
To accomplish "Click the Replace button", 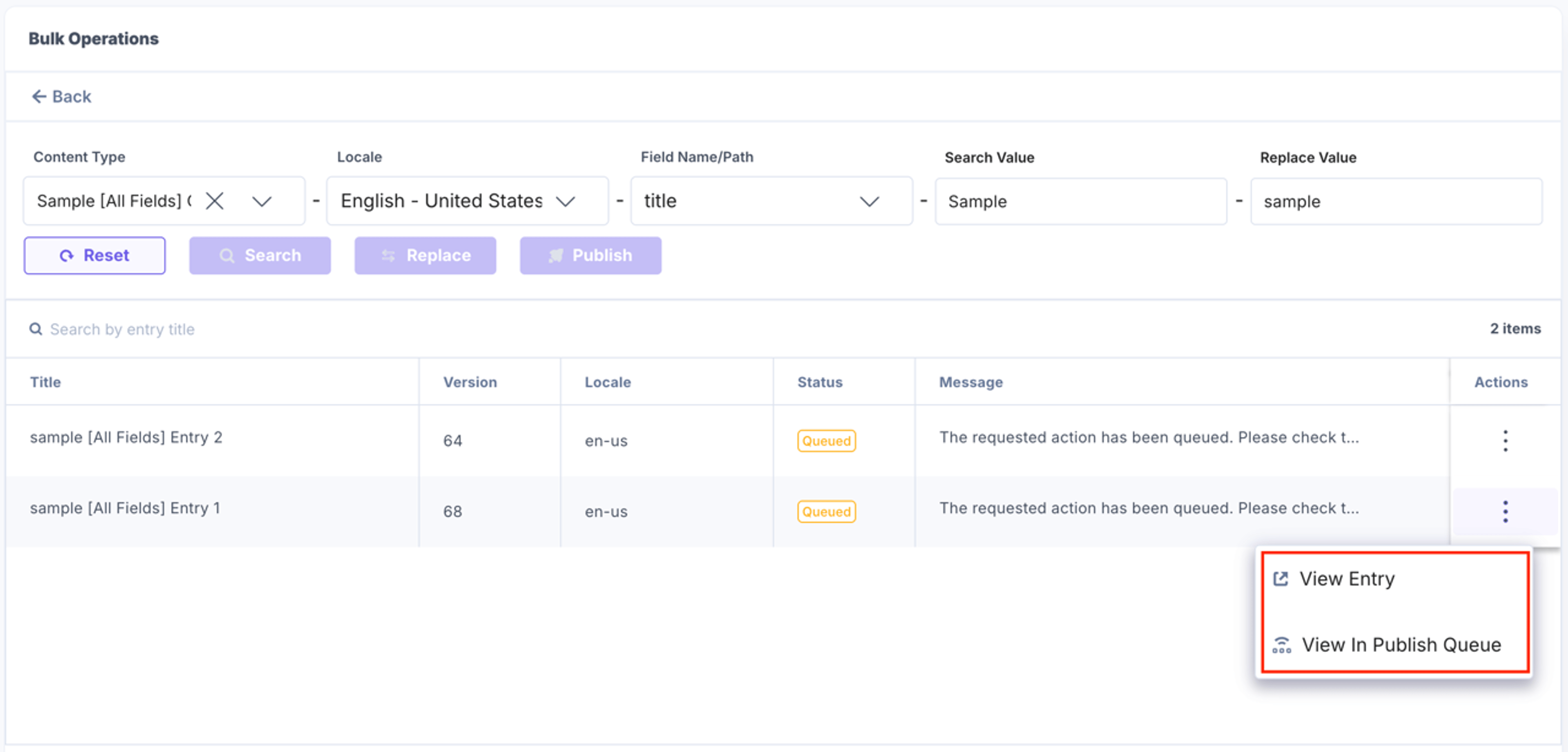I will 425,256.
